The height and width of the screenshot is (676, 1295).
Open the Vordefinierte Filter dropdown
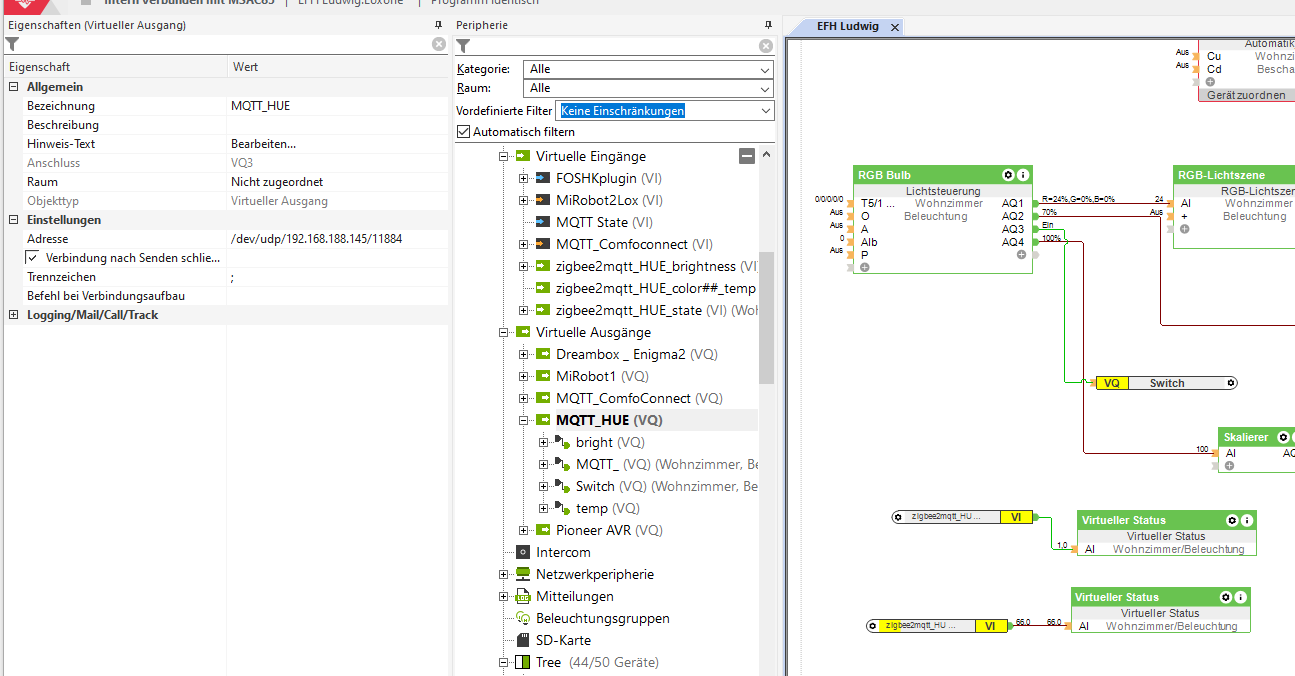(x=765, y=111)
